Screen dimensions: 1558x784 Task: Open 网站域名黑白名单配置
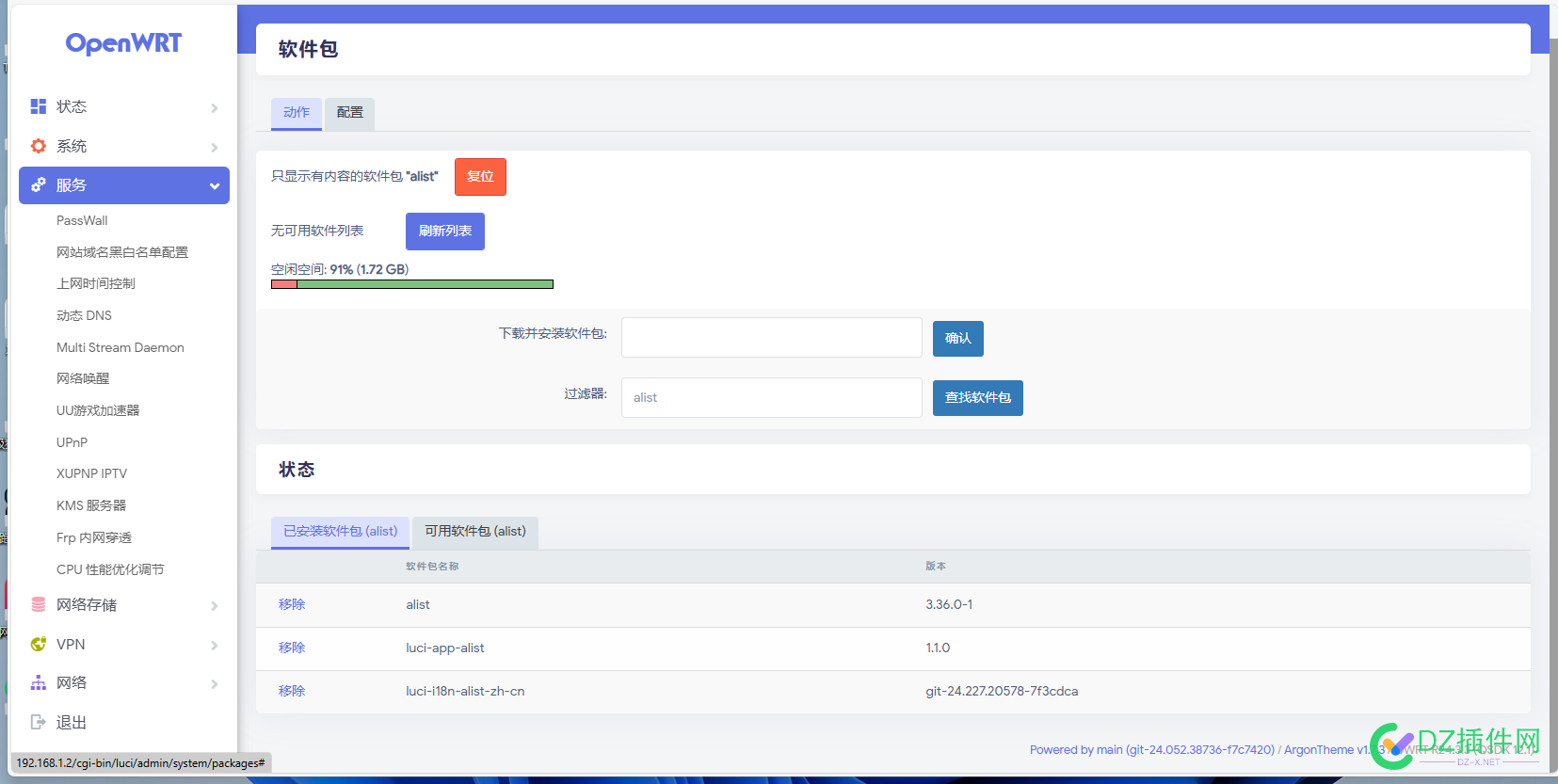click(x=122, y=252)
